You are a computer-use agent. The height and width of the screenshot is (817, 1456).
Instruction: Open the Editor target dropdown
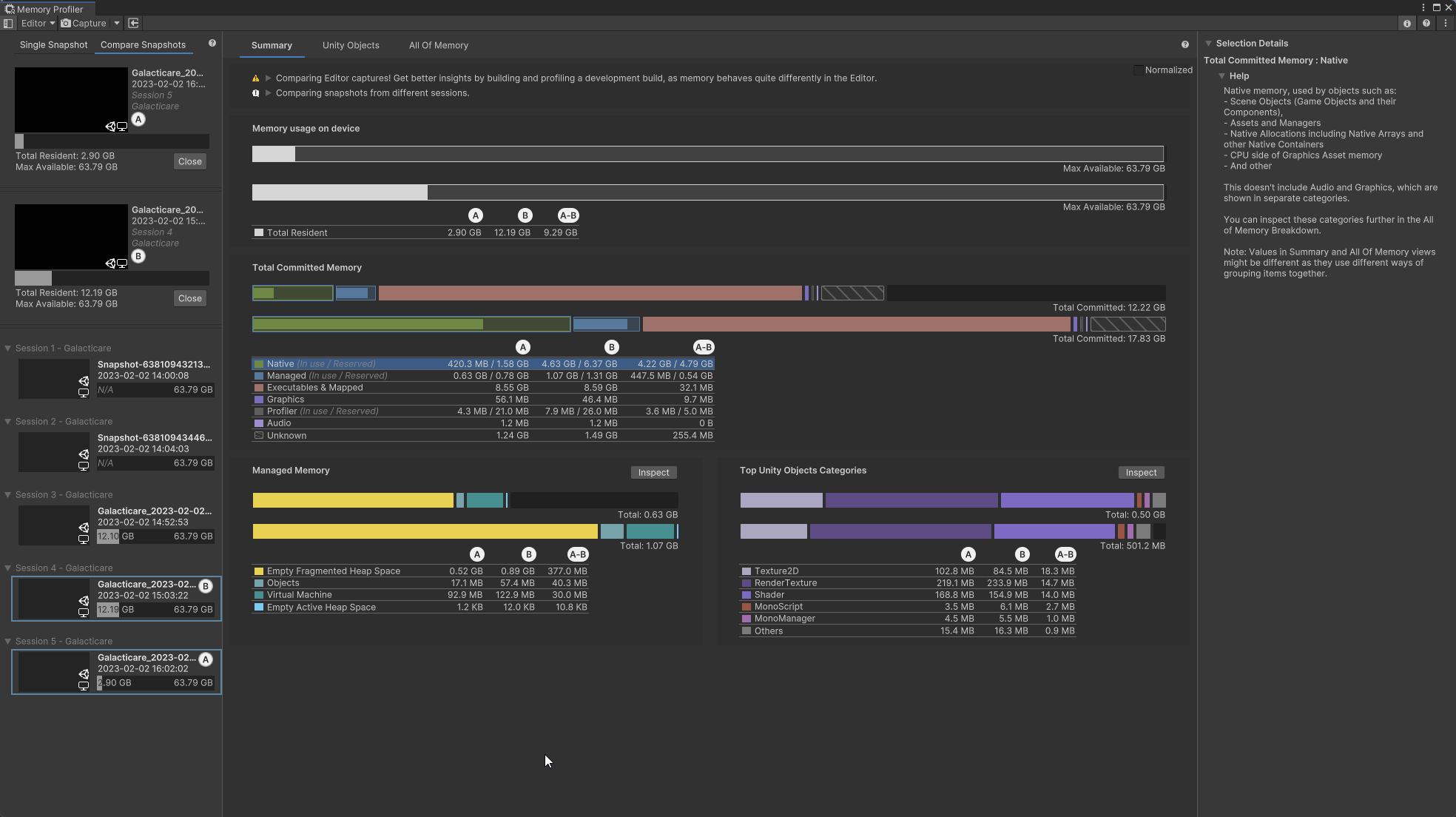38,24
